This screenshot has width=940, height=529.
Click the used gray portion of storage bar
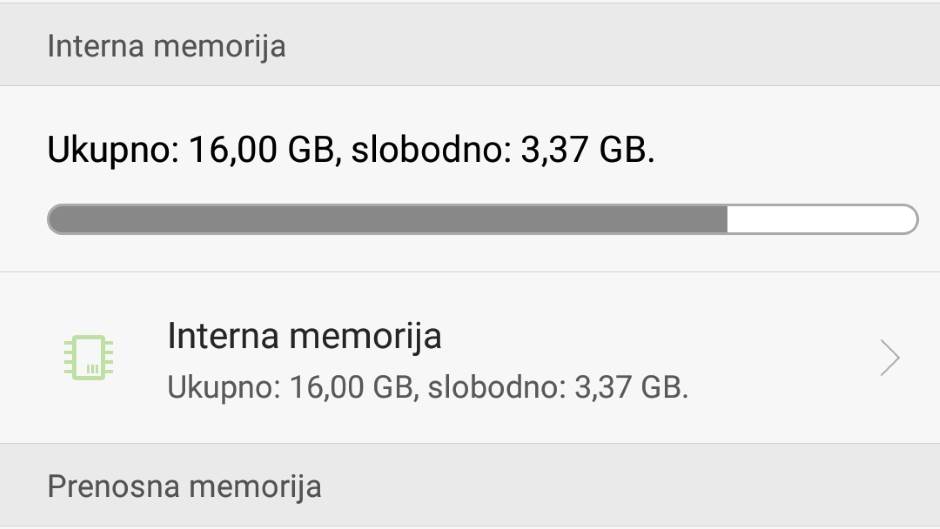(x=387, y=219)
